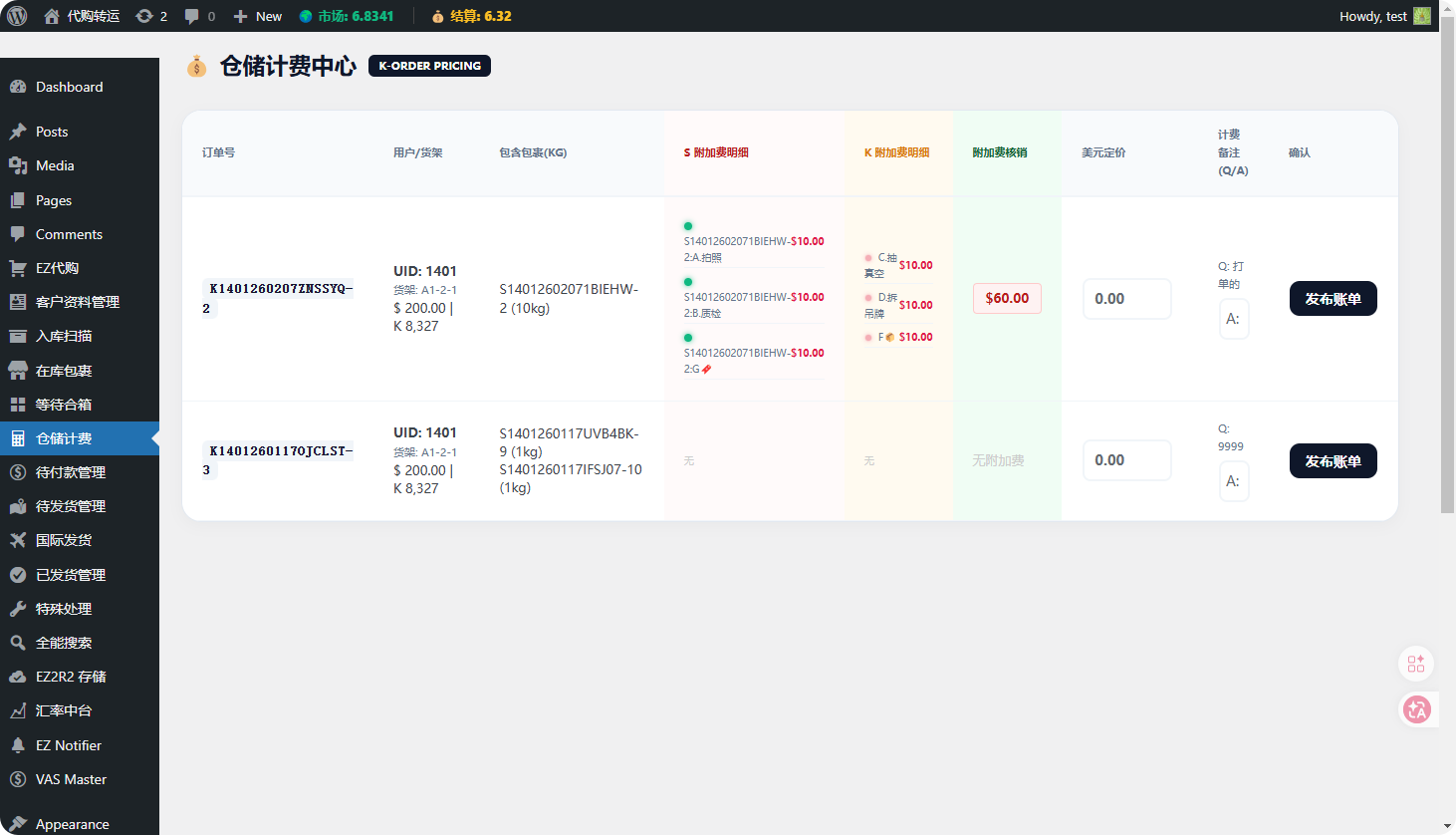Click the user avatar next to Howdy, test
The image size is (1456, 835).
pyautogui.click(x=1421, y=16)
